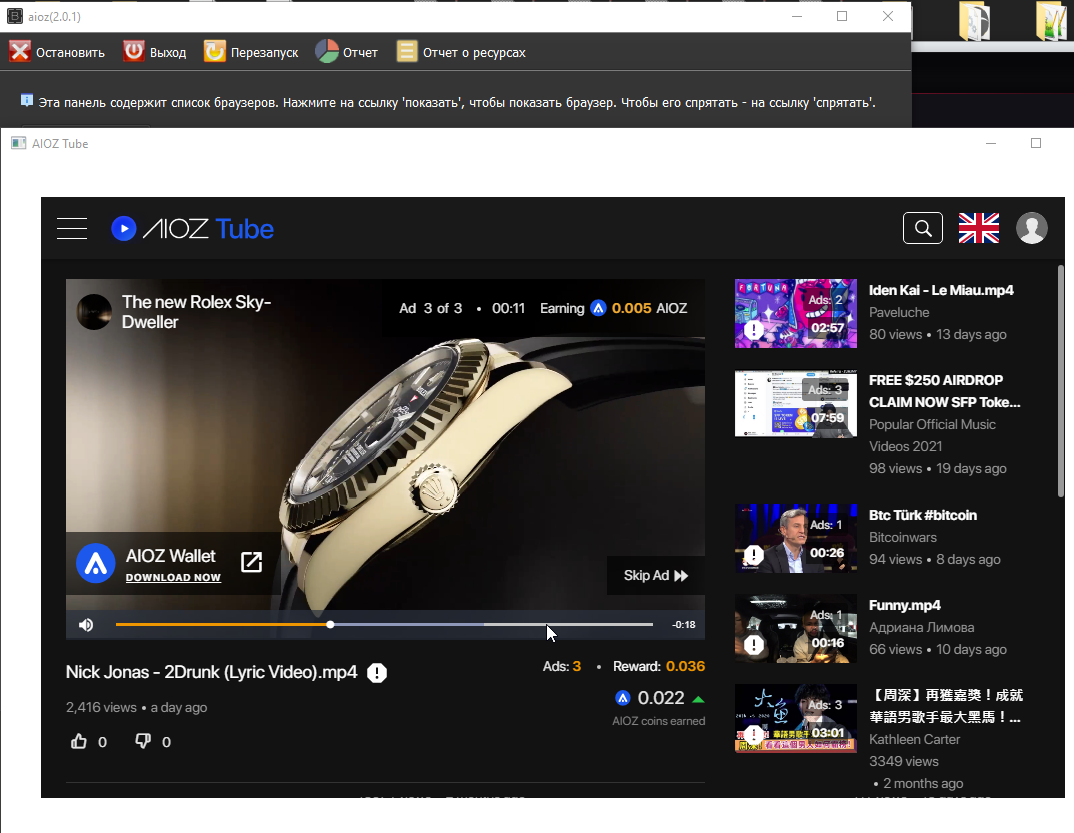Click AIOZ coin icon next to Earning
1074x833 pixels.
click(x=599, y=308)
